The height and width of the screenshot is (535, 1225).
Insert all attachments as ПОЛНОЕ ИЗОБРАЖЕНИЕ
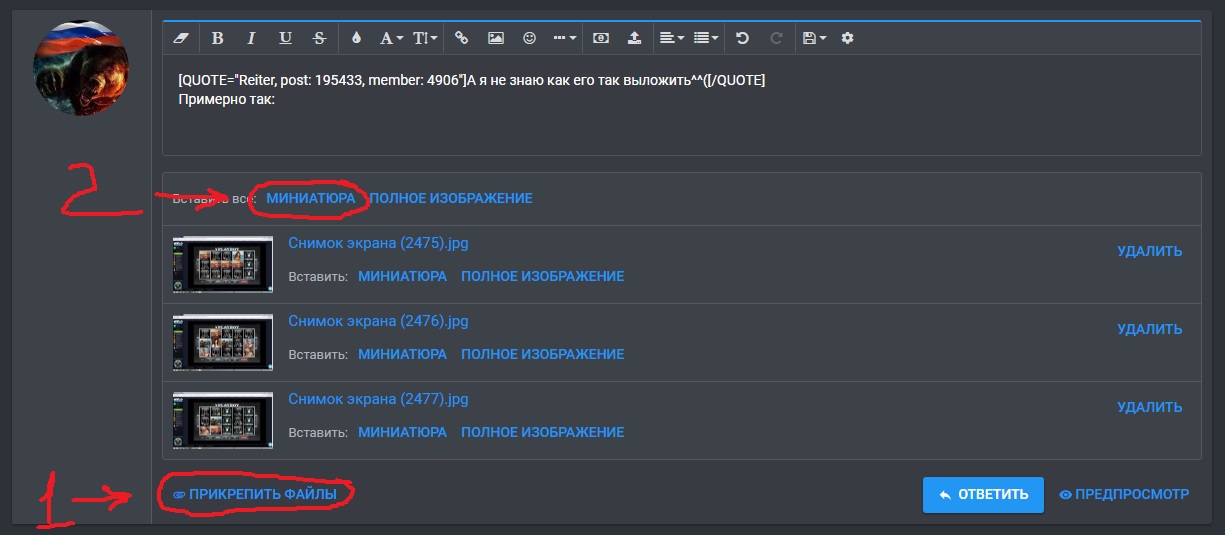(451, 198)
